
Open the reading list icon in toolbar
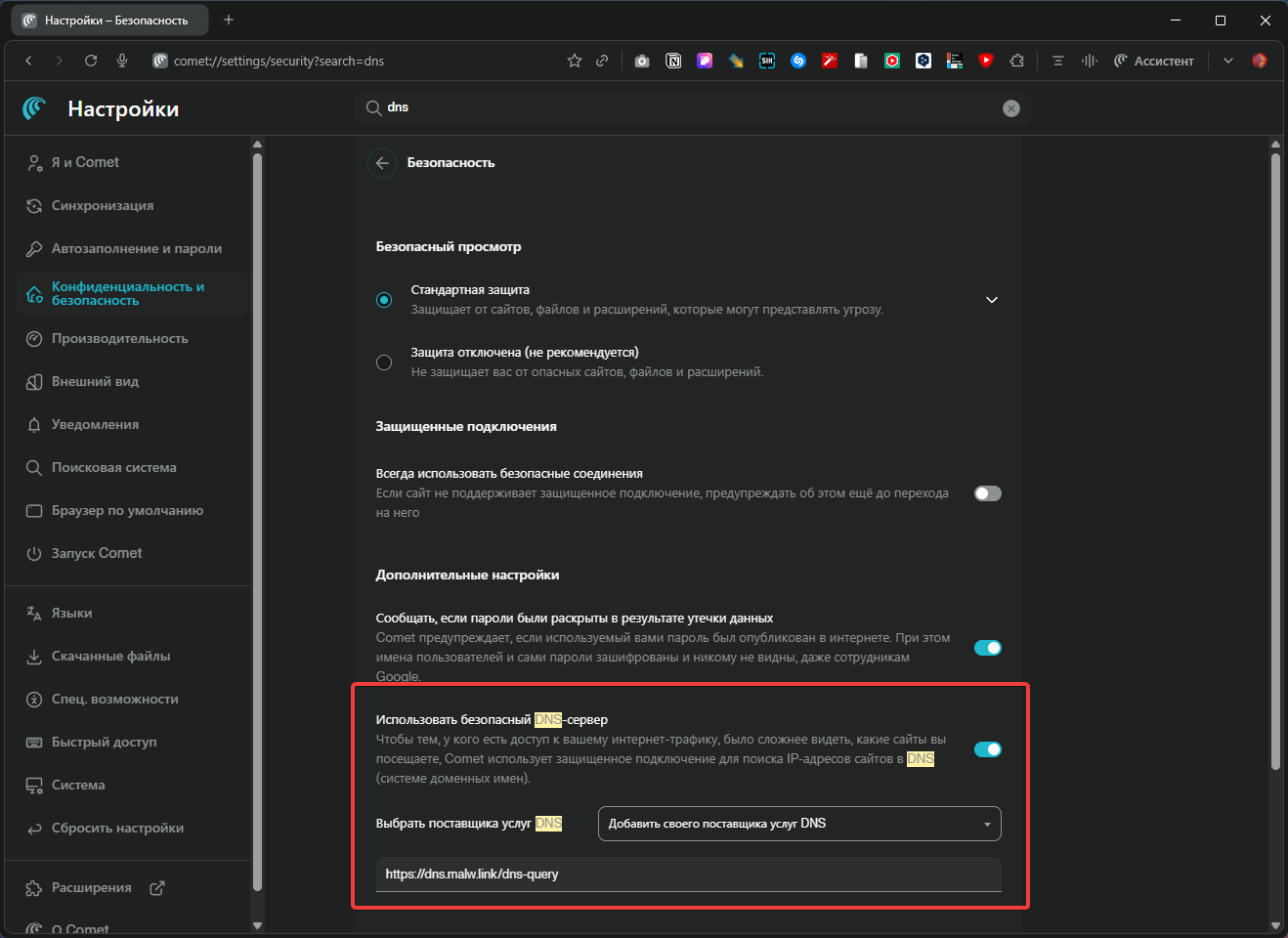(x=1057, y=60)
